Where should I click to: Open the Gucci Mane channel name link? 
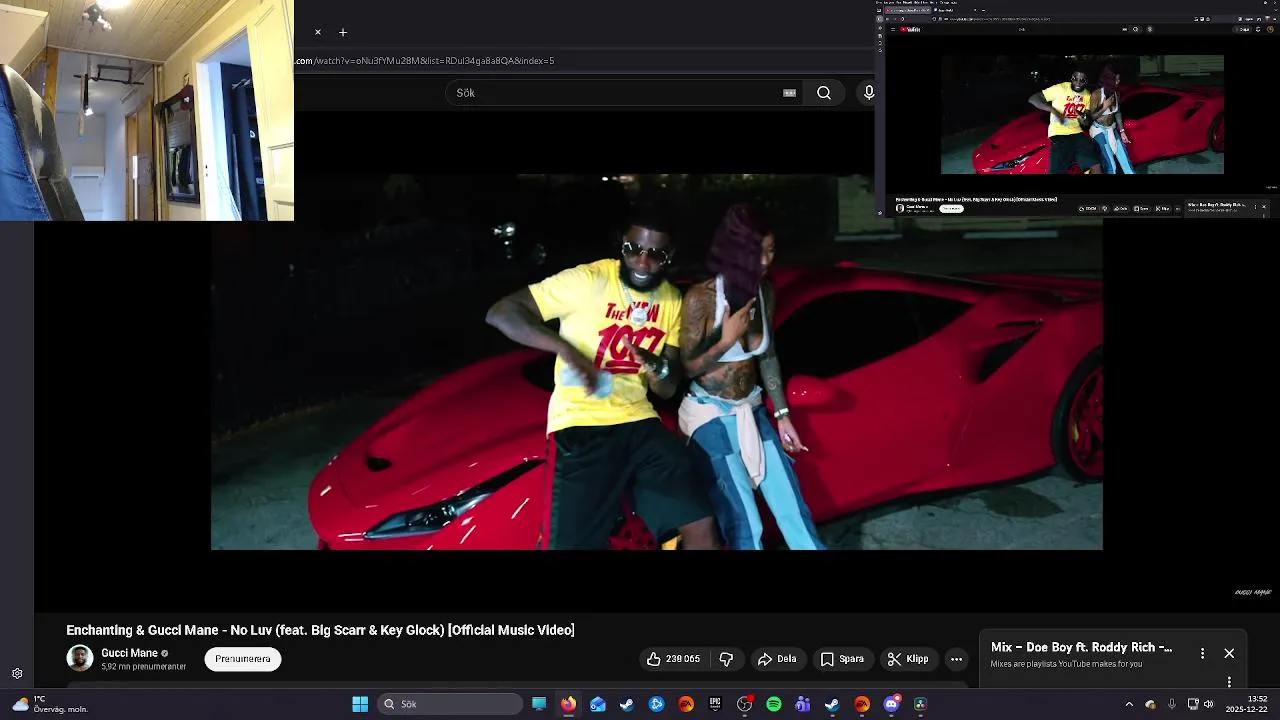tap(129, 653)
